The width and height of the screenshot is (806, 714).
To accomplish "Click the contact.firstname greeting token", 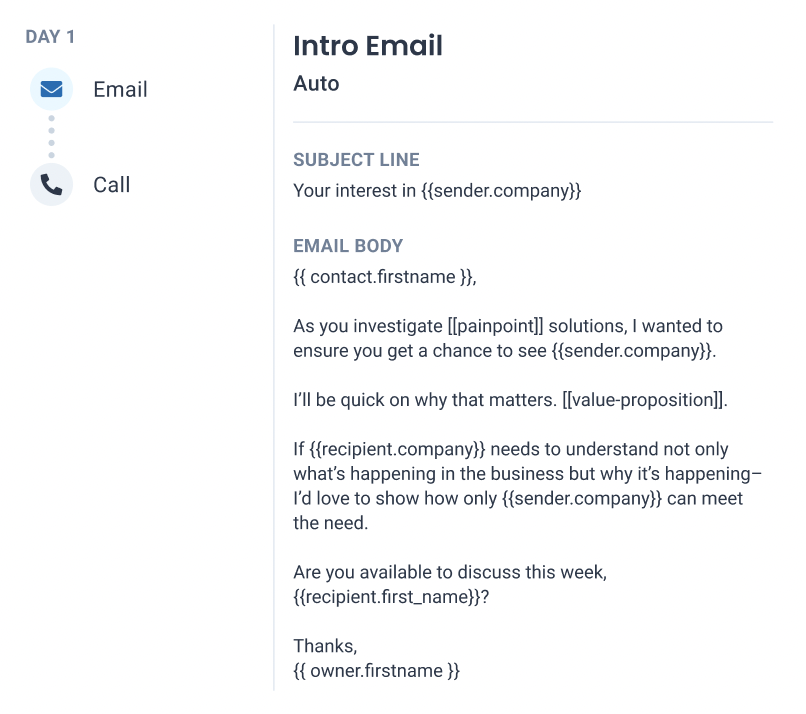I will (384, 277).
